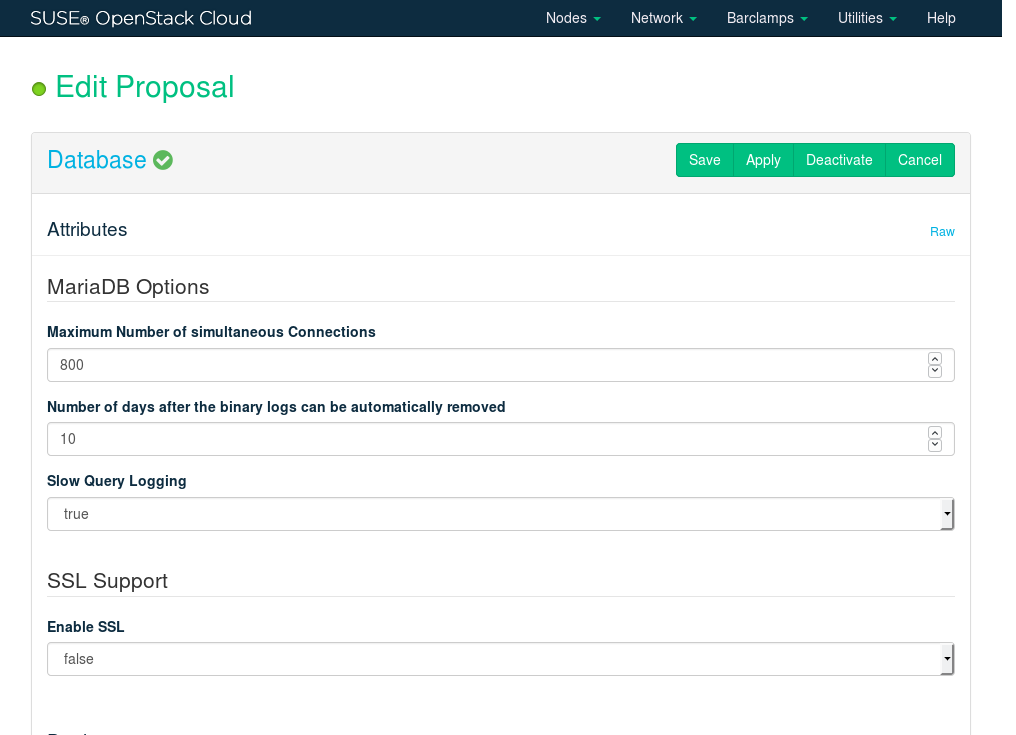The width and height of the screenshot is (1016, 735).
Task: Expand the Network menu
Action: (663, 18)
